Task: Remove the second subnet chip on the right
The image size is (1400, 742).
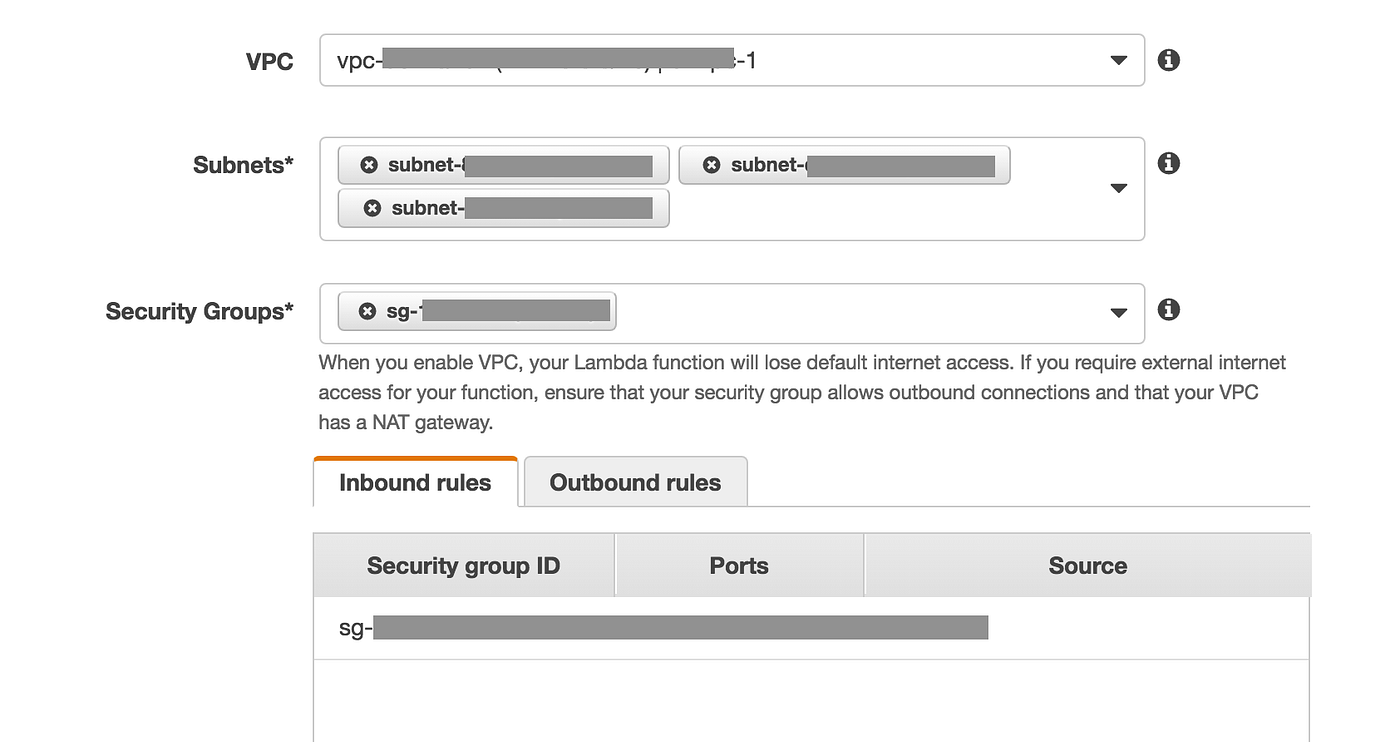Action: tap(711, 164)
